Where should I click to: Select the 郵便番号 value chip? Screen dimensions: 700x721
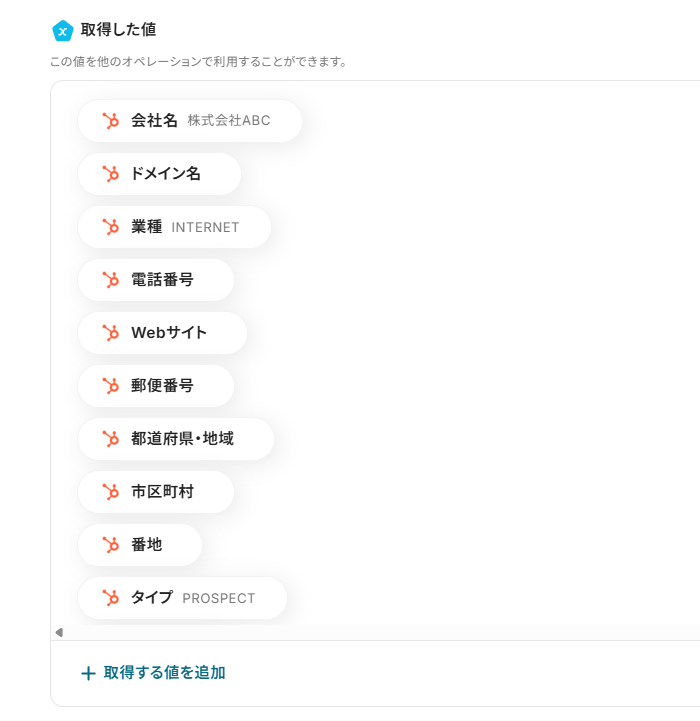pos(156,386)
